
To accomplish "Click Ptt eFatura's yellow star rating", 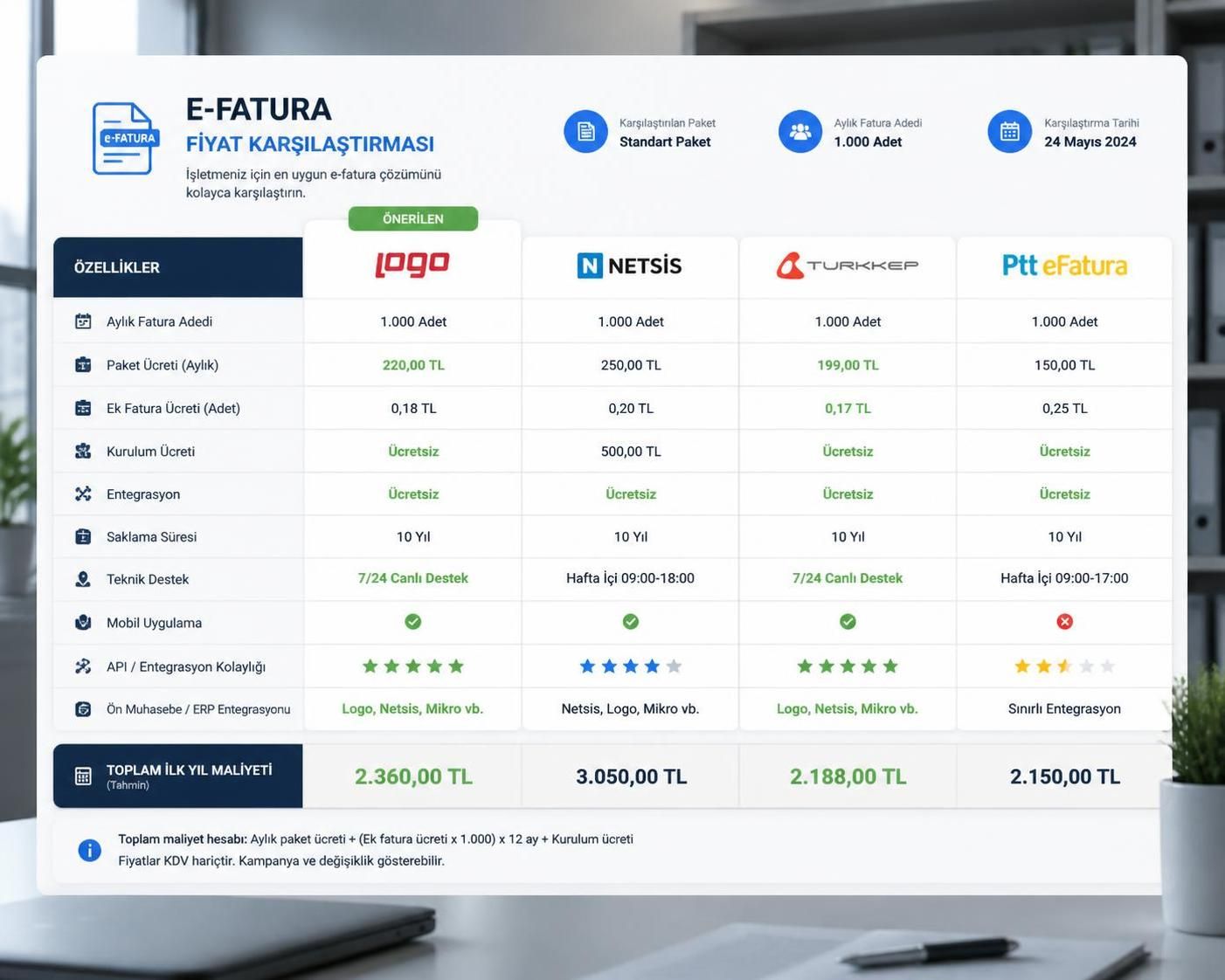I will (x=1064, y=666).
